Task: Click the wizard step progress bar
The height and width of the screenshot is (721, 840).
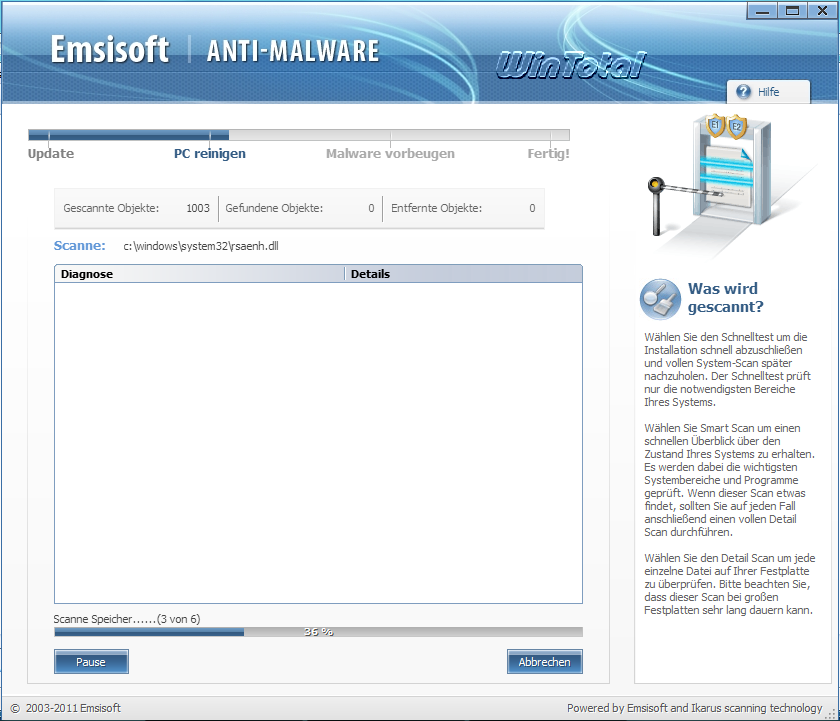Action: click(x=299, y=134)
